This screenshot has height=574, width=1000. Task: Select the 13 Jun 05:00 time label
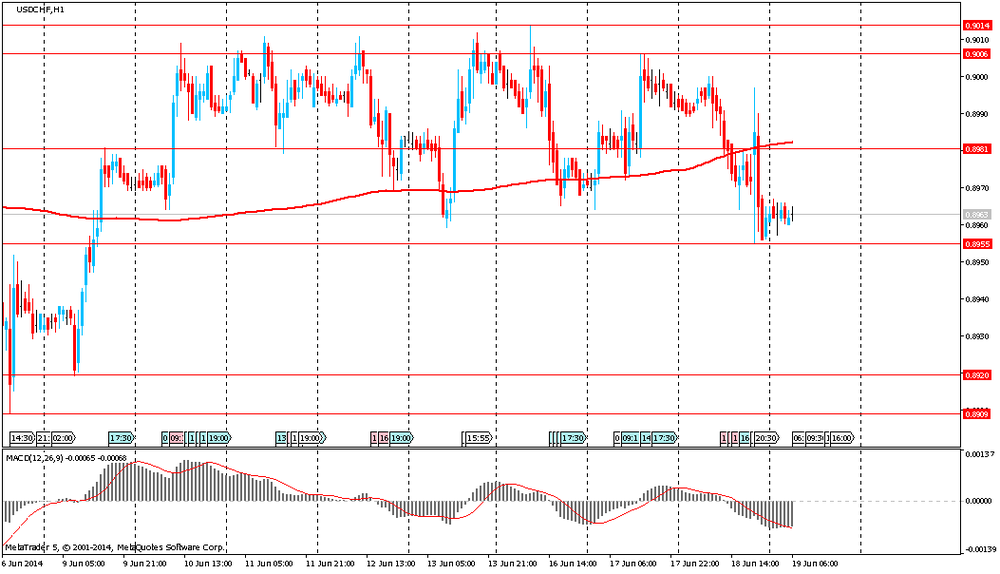click(x=452, y=564)
